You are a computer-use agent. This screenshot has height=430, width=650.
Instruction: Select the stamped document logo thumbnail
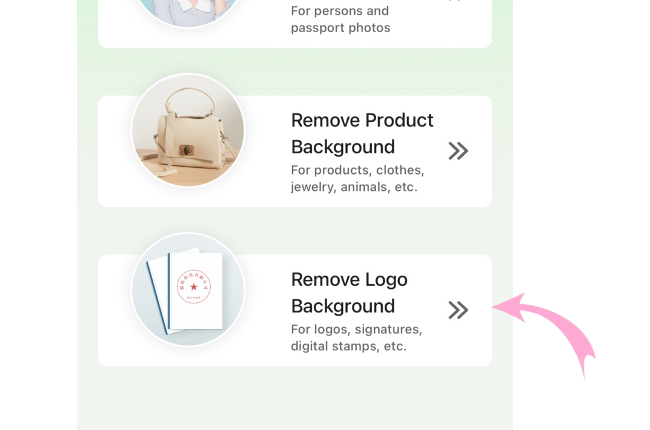pos(188,289)
